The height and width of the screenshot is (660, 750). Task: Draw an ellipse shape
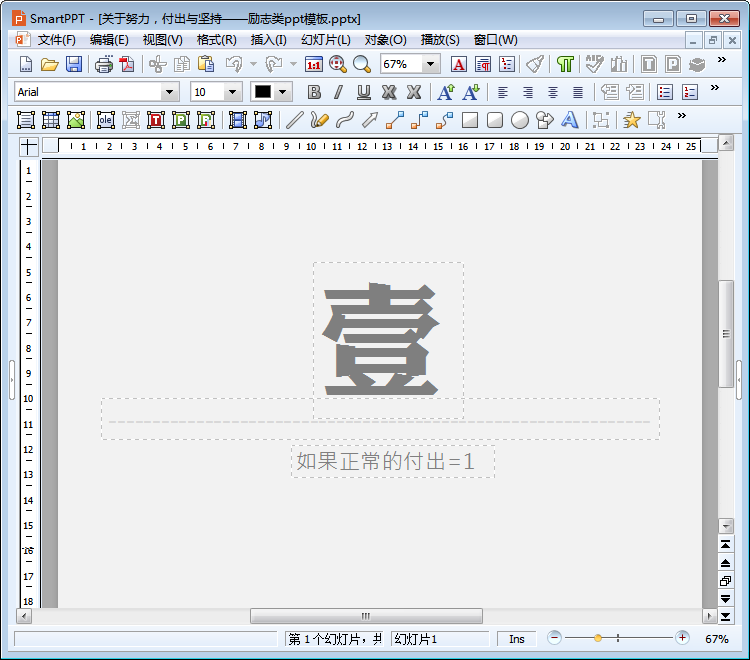(519, 120)
